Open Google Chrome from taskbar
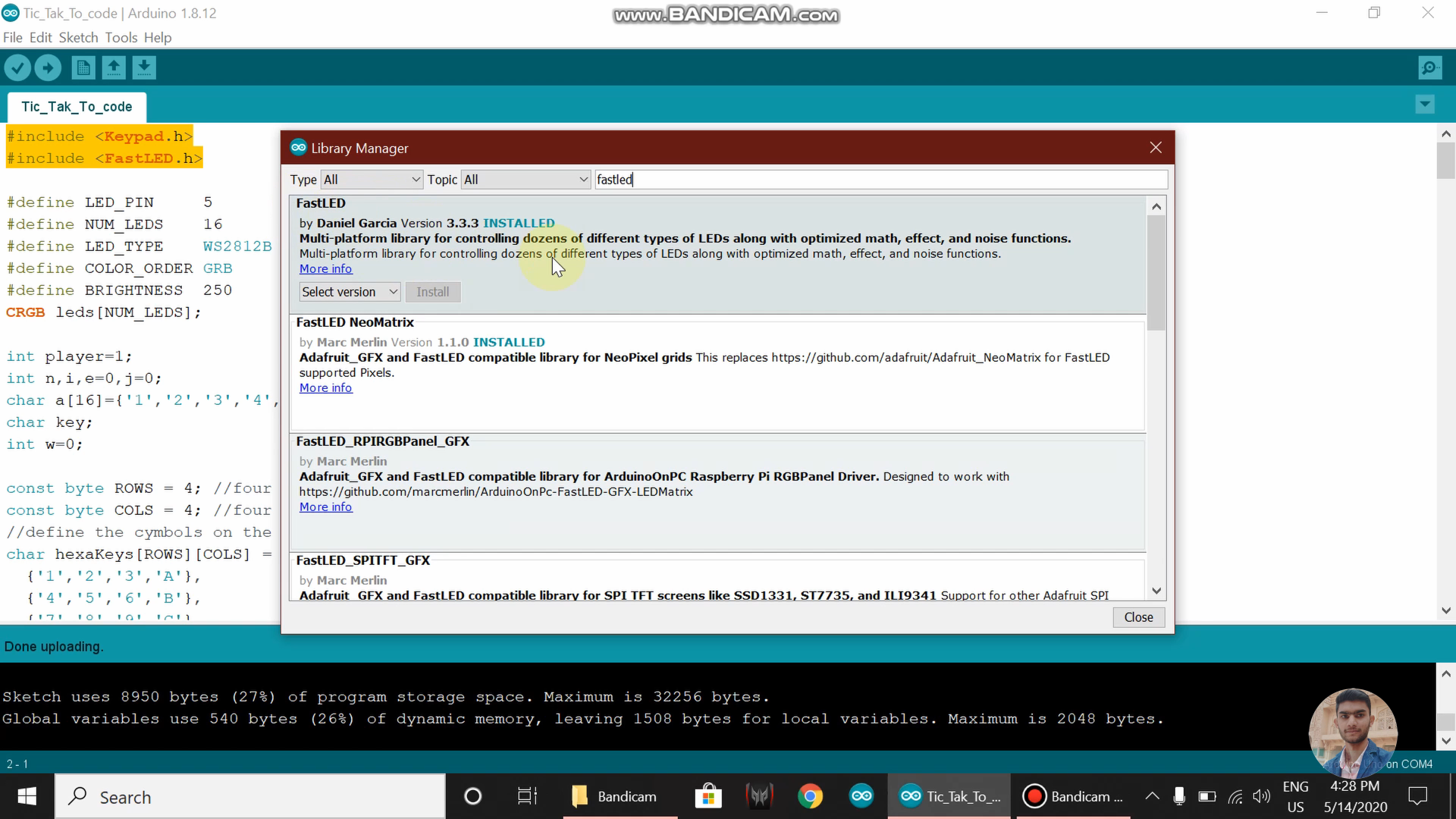Image resolution: width=1456 pixels, height=819 pixels. 810,796
